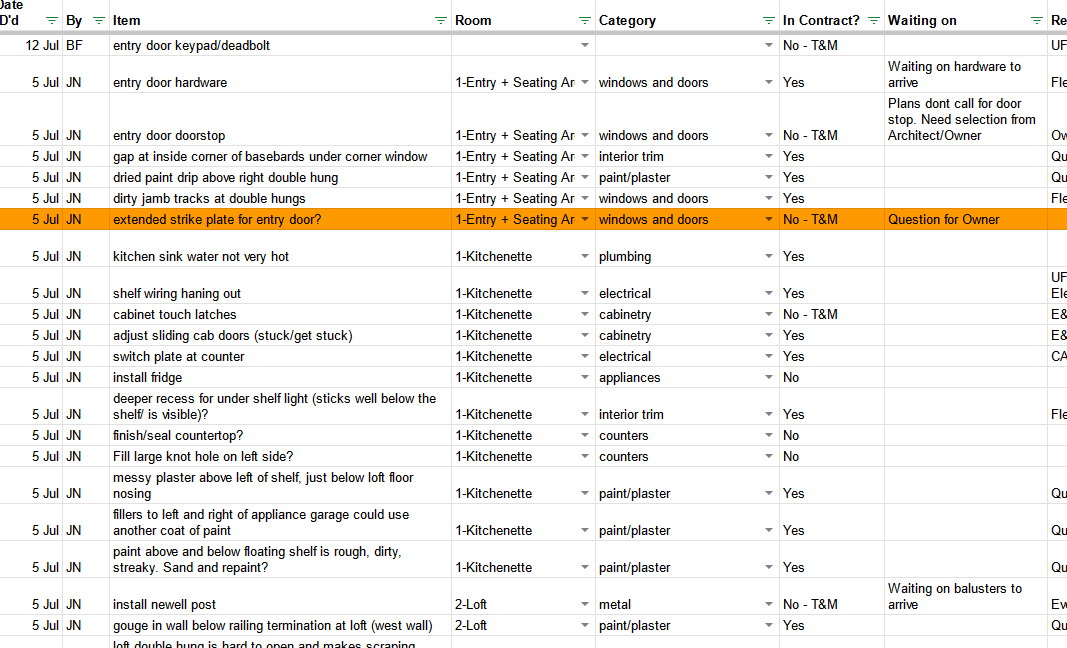The width and height of the screenshot is (1067, 648).
Task: Select cell 'entry door doorstop'
Action: pyautogui.click(x=280, y=119)
